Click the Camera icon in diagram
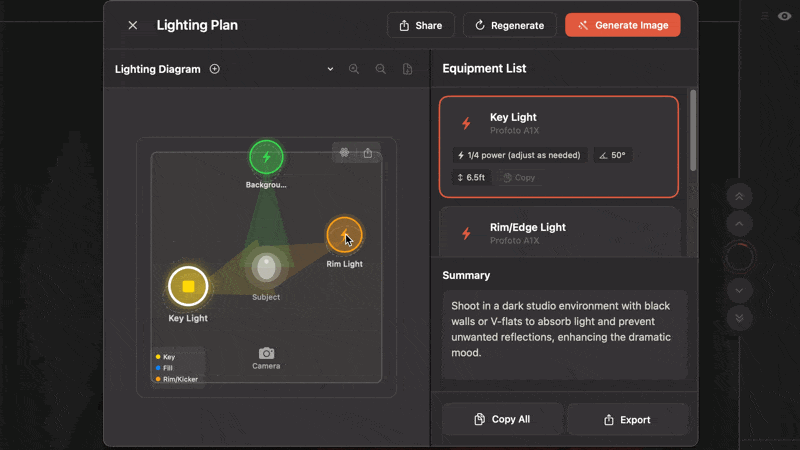The height and width of the screenshot is (450, 800). click(x=266, y=353)
